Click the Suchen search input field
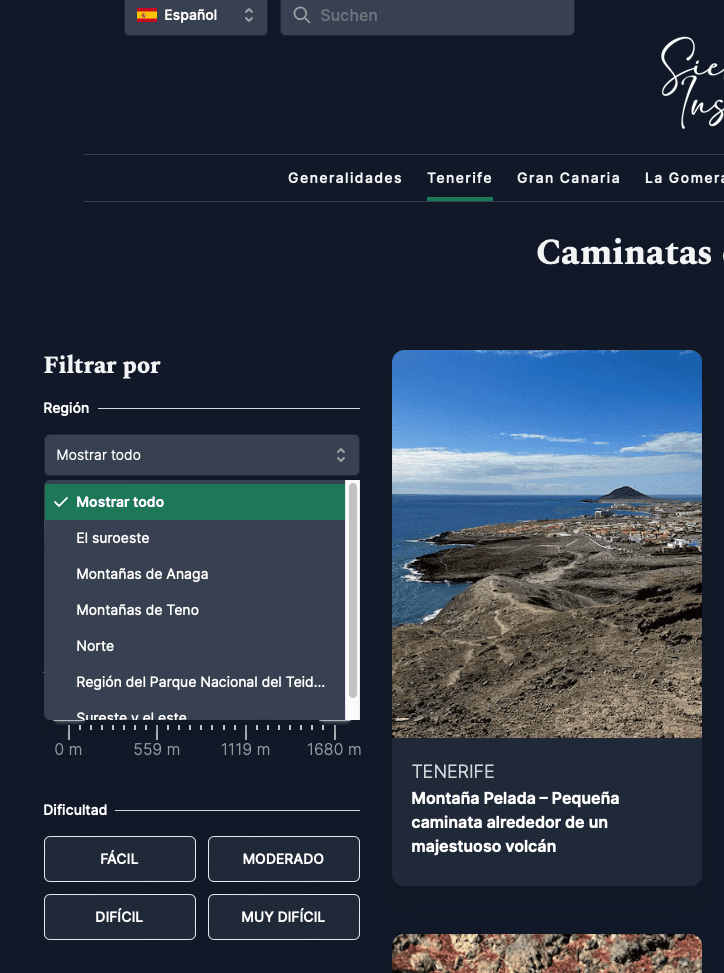 [x=440, y=16]
